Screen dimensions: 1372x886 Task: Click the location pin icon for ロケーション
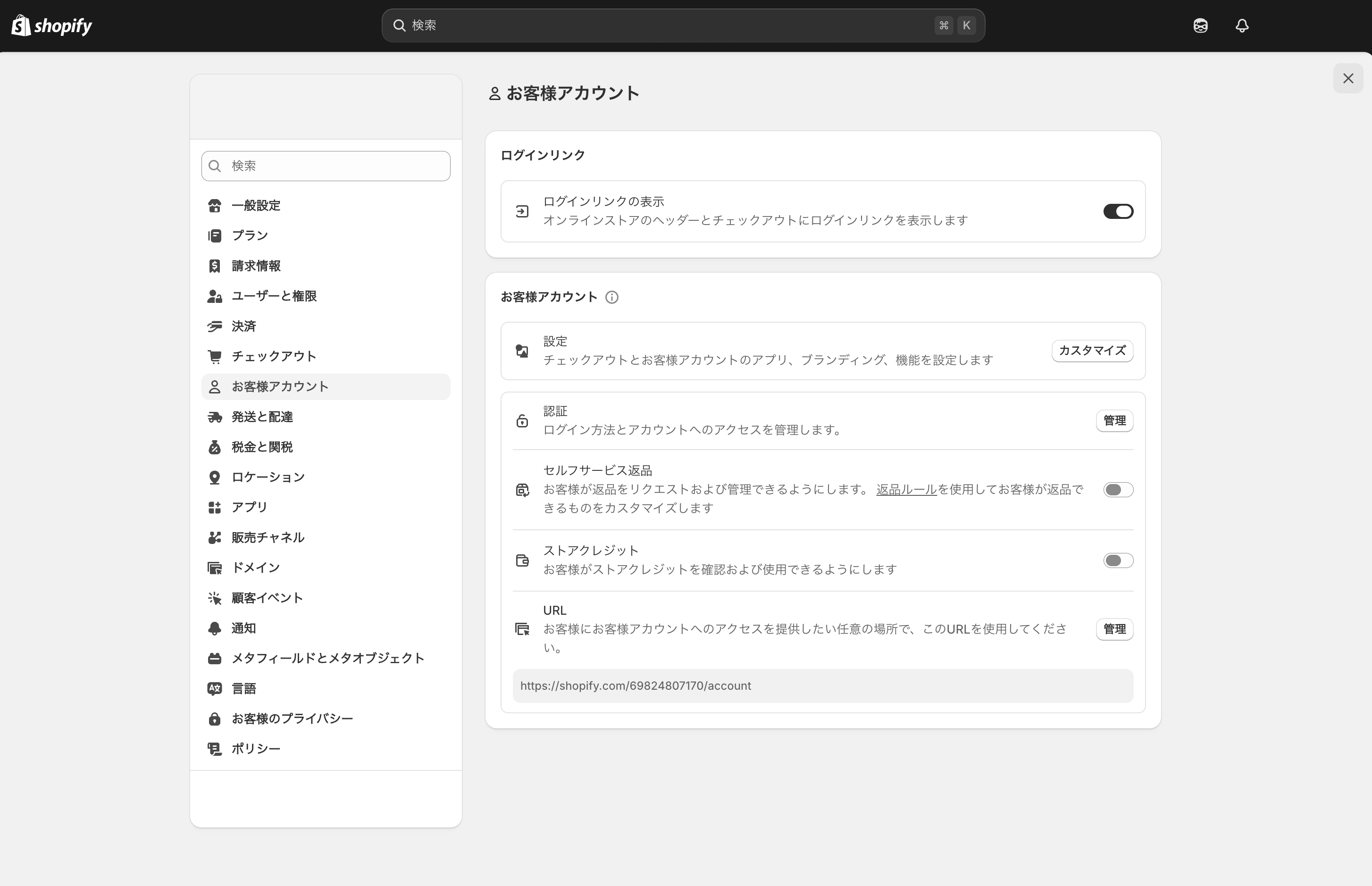[215, 477]
